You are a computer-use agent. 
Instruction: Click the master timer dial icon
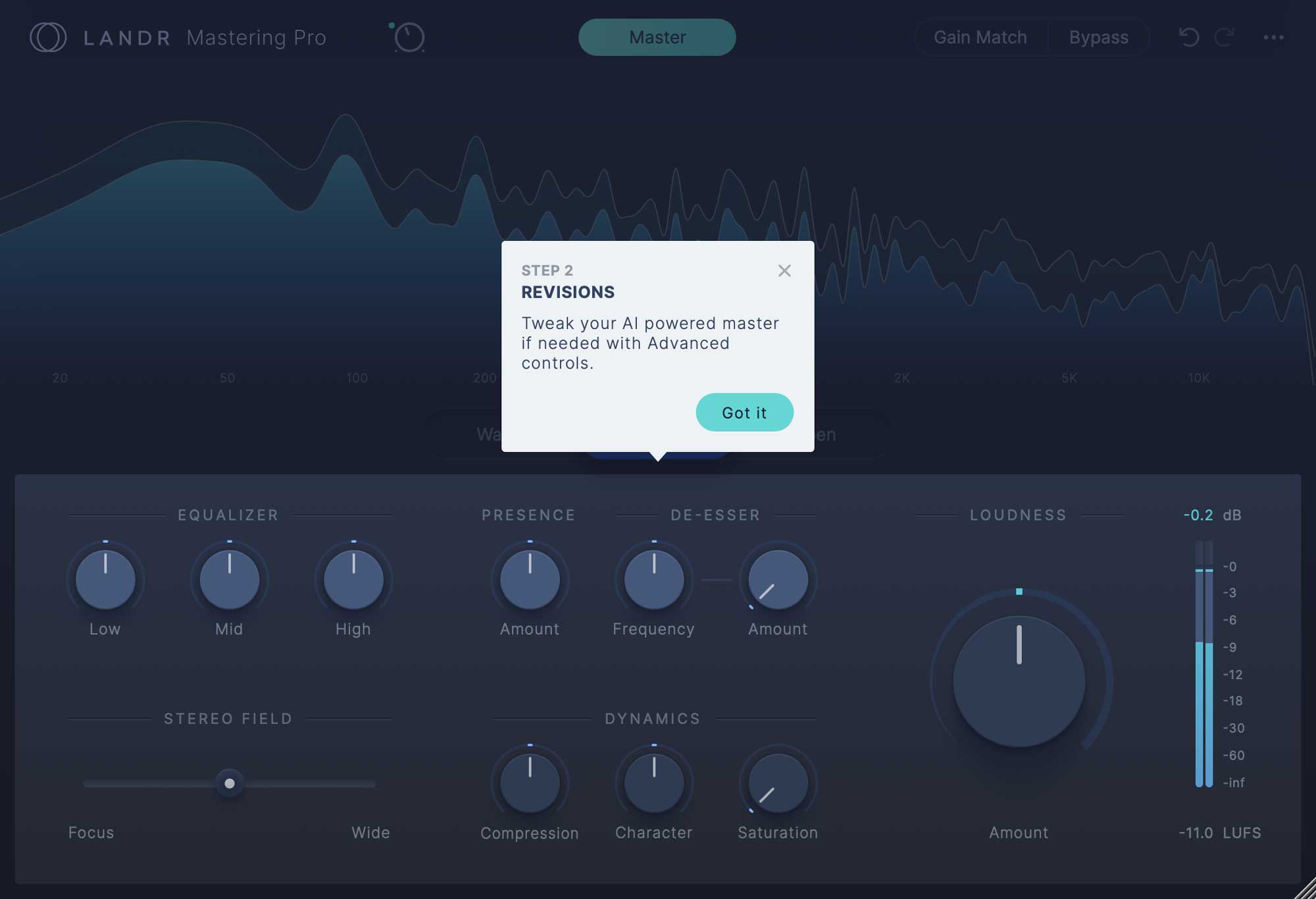pos(408,37)
